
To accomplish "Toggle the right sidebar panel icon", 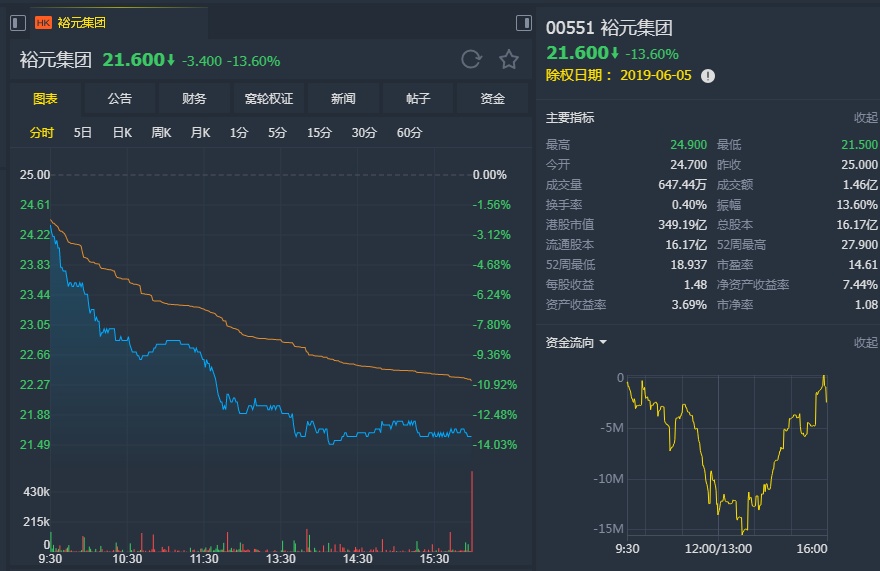I will (523, 22).
